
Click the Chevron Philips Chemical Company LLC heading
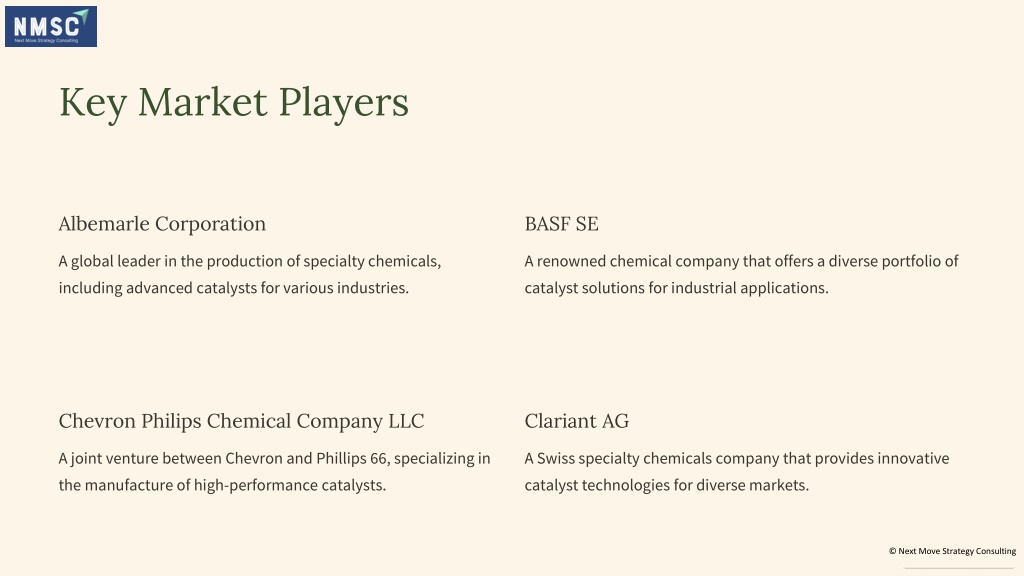(242, 421)
